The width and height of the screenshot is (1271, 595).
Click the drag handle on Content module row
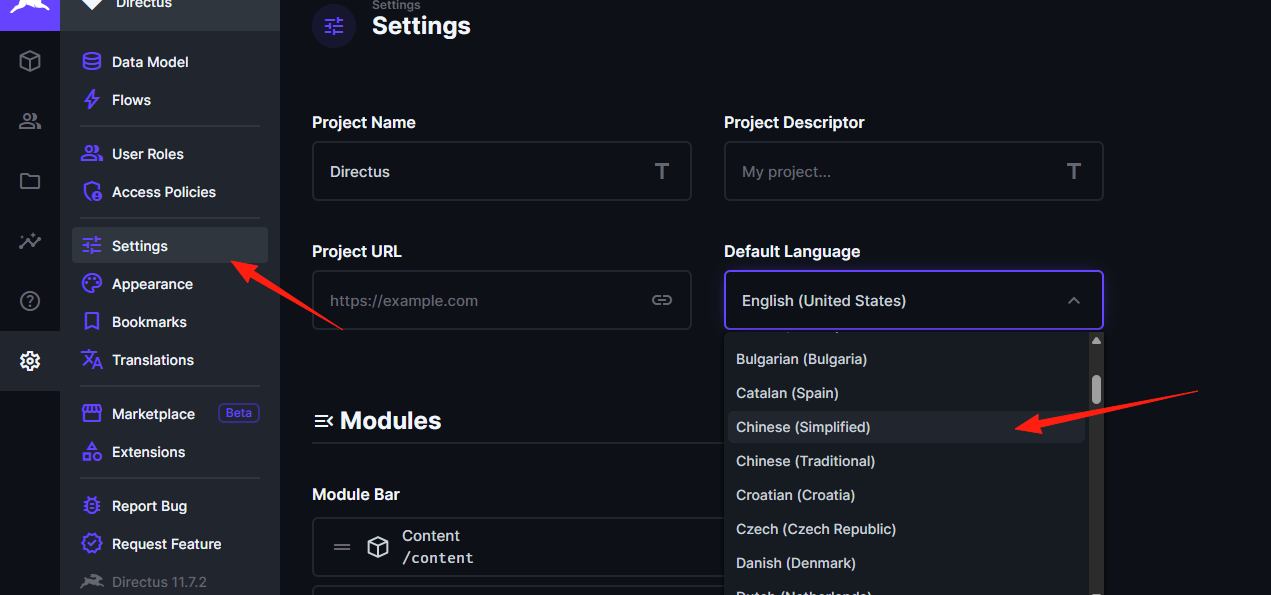point(342,547)
